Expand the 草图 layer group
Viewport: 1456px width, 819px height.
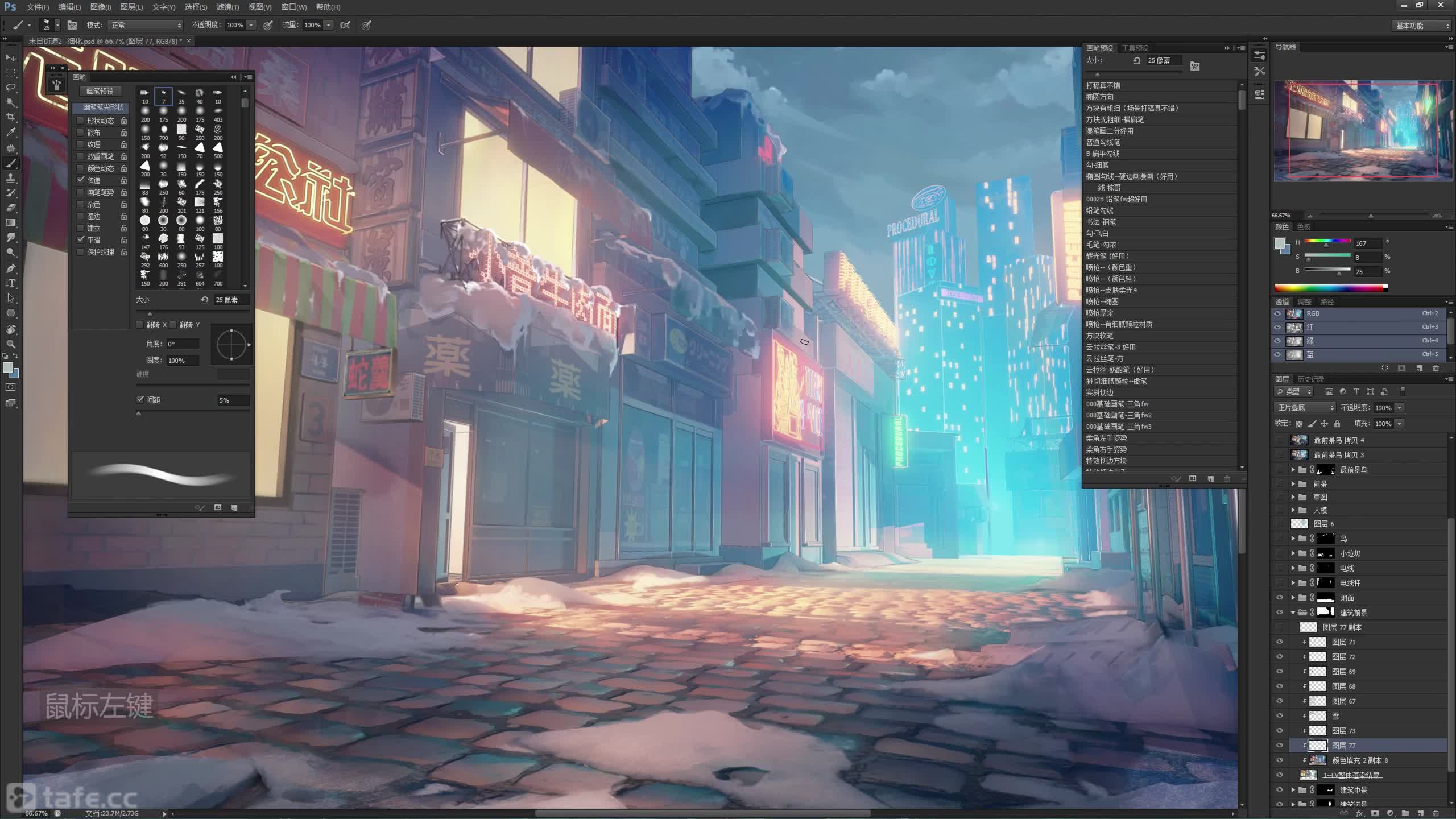click(1293, 497)
